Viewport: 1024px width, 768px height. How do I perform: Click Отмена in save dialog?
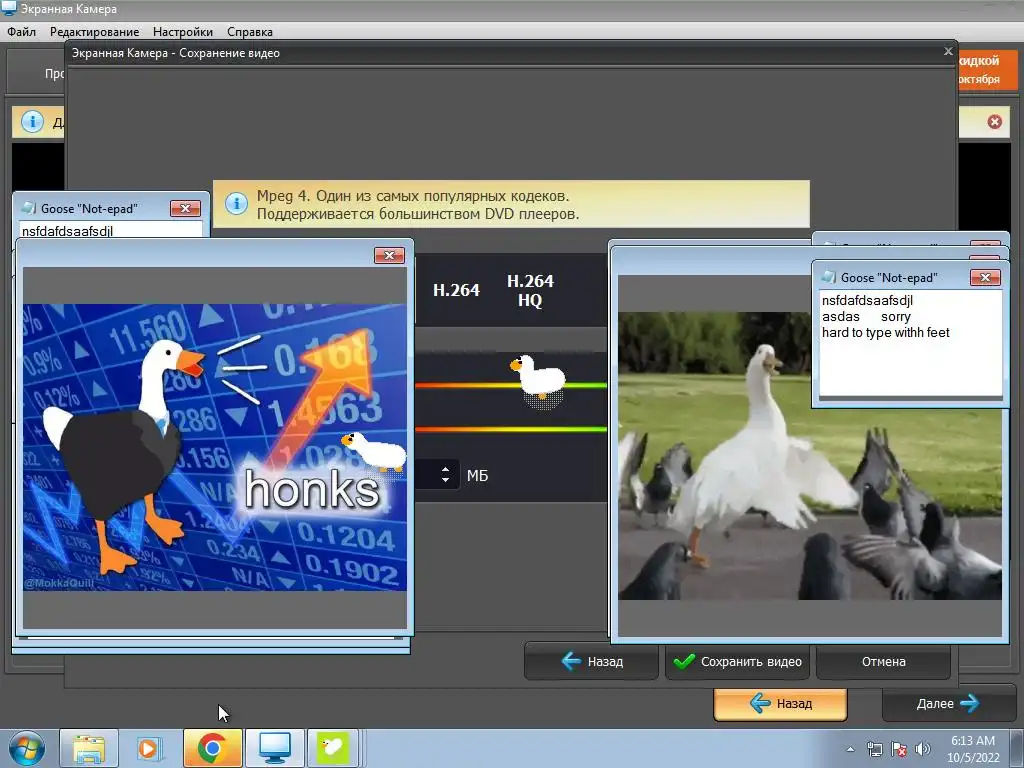click(883, 662)
